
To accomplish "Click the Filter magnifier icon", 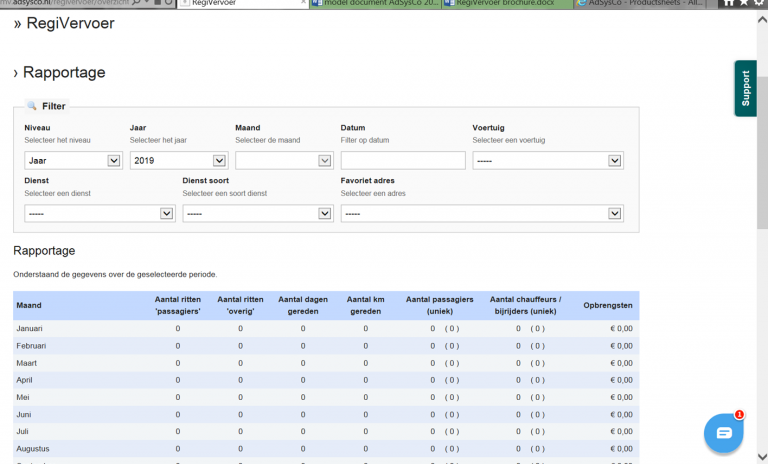I will [32, 106].
